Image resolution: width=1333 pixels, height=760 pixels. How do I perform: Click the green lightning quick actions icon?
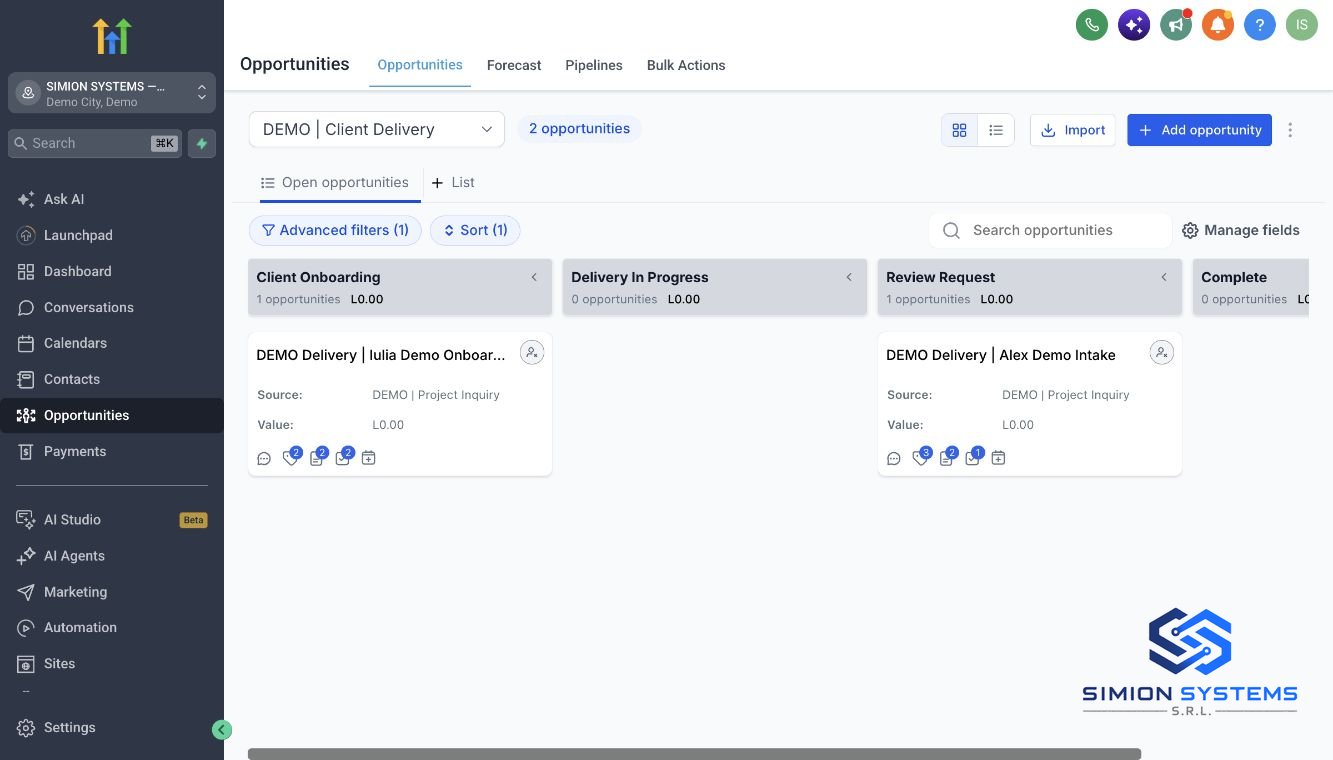[x=202, y=143]
